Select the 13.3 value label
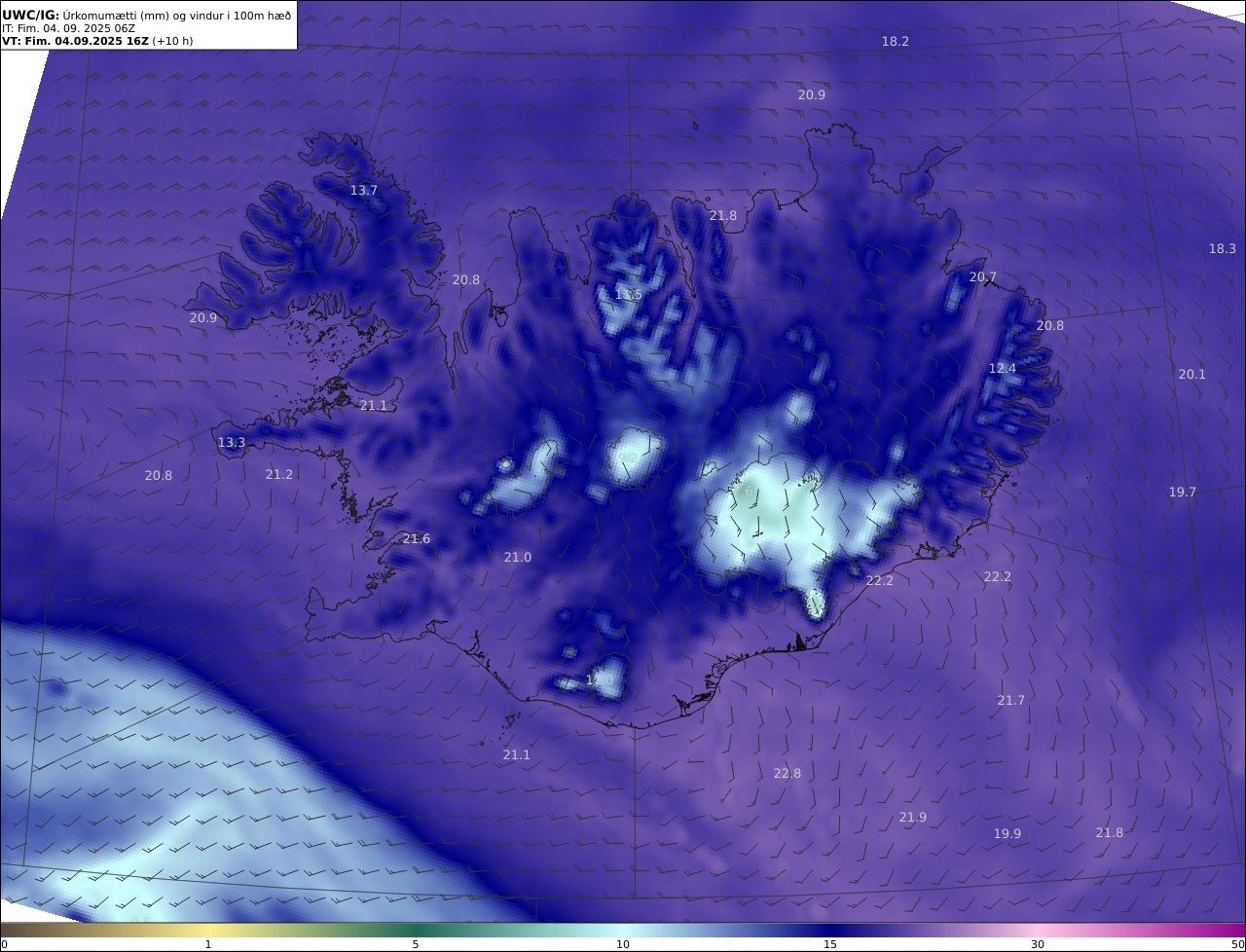 click(x=231, y=443)
